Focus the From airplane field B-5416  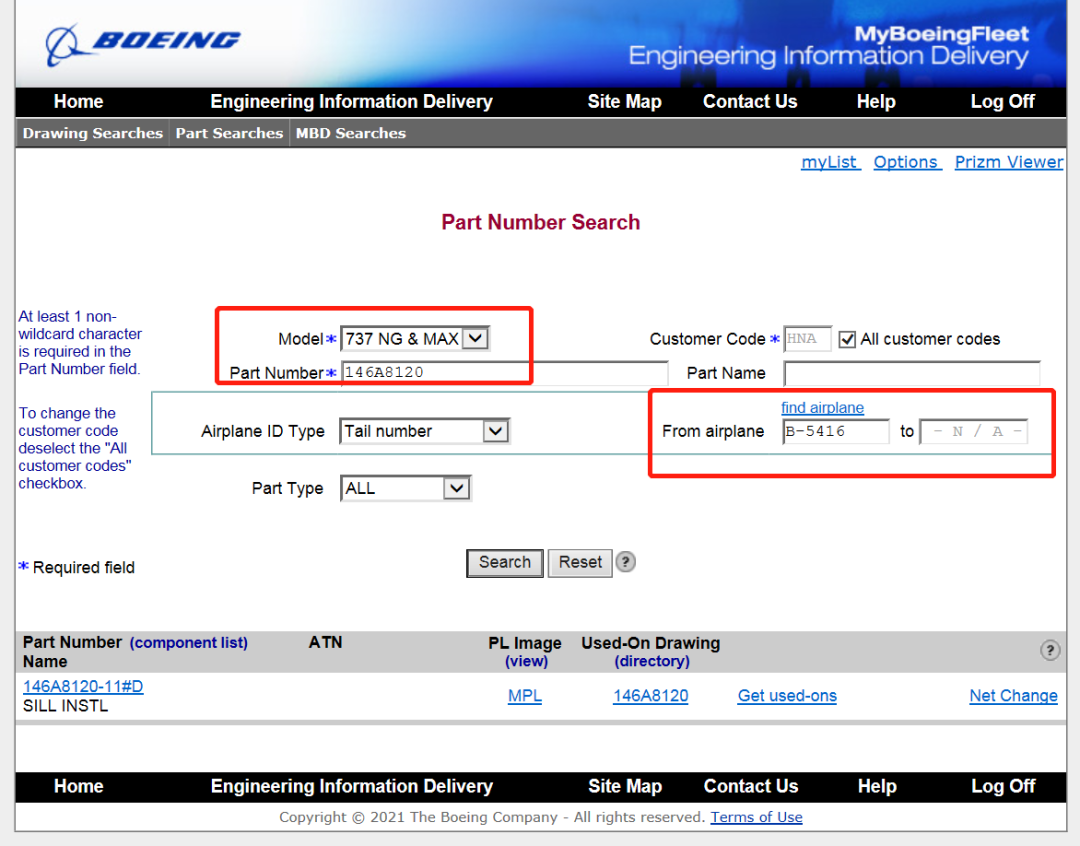click(x=835, y=431)
